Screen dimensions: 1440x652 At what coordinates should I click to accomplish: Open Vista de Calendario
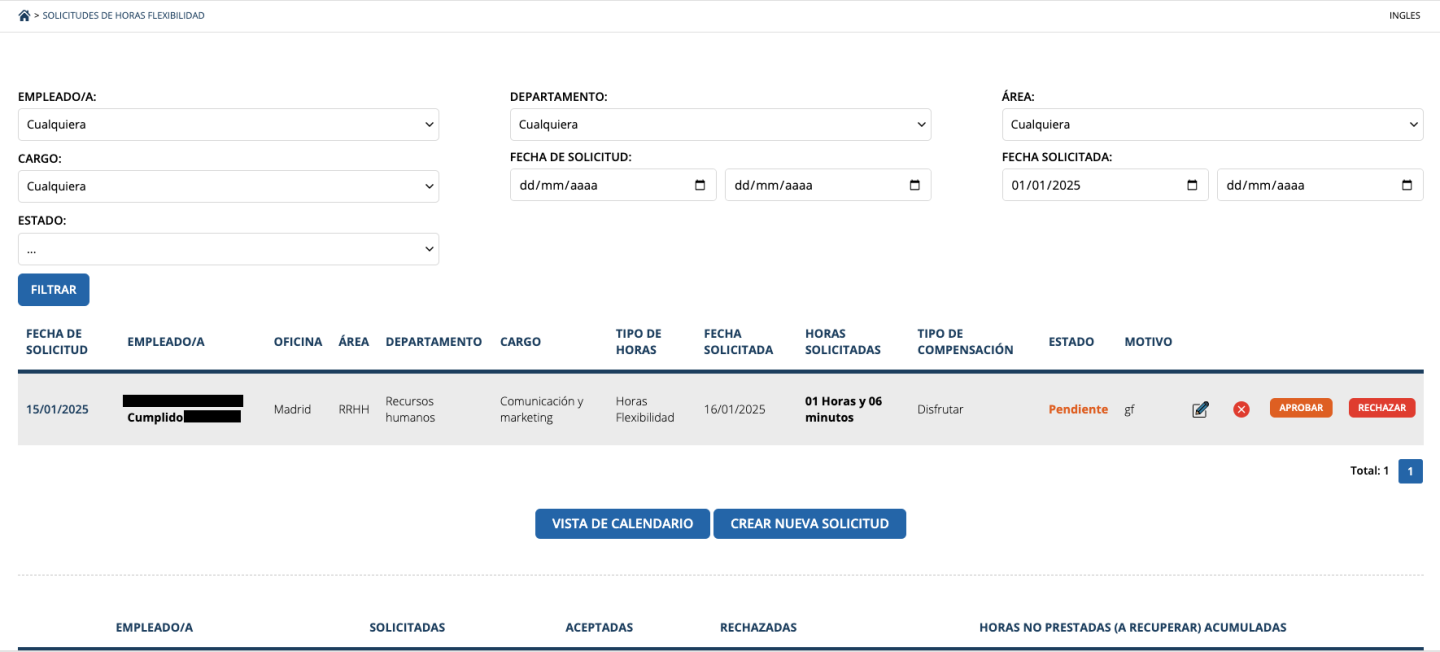622,524
